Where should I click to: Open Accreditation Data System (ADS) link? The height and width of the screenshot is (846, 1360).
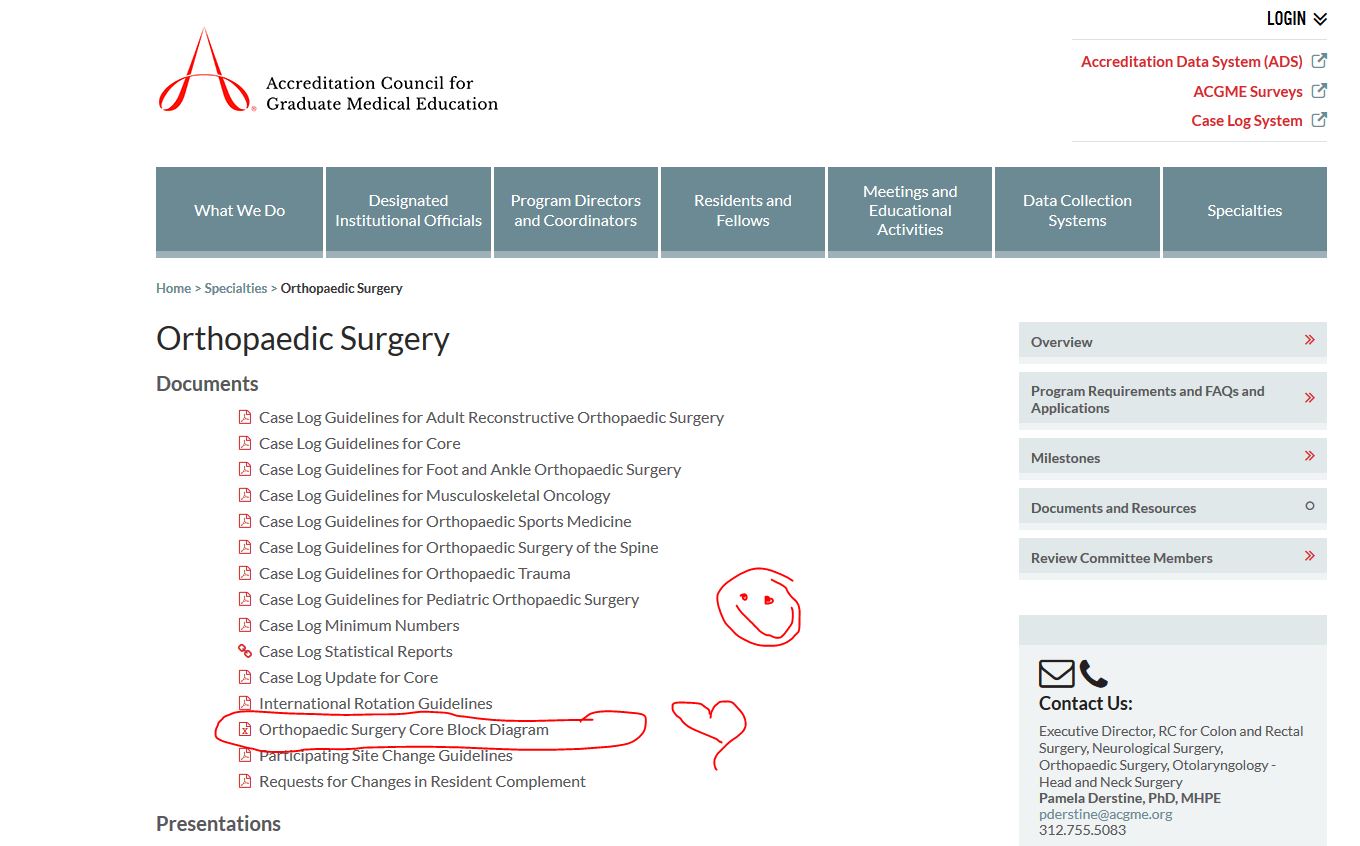tap(1192, 62)
